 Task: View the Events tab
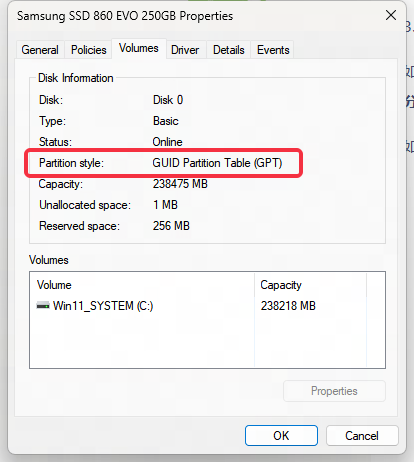tap(273, 50)
